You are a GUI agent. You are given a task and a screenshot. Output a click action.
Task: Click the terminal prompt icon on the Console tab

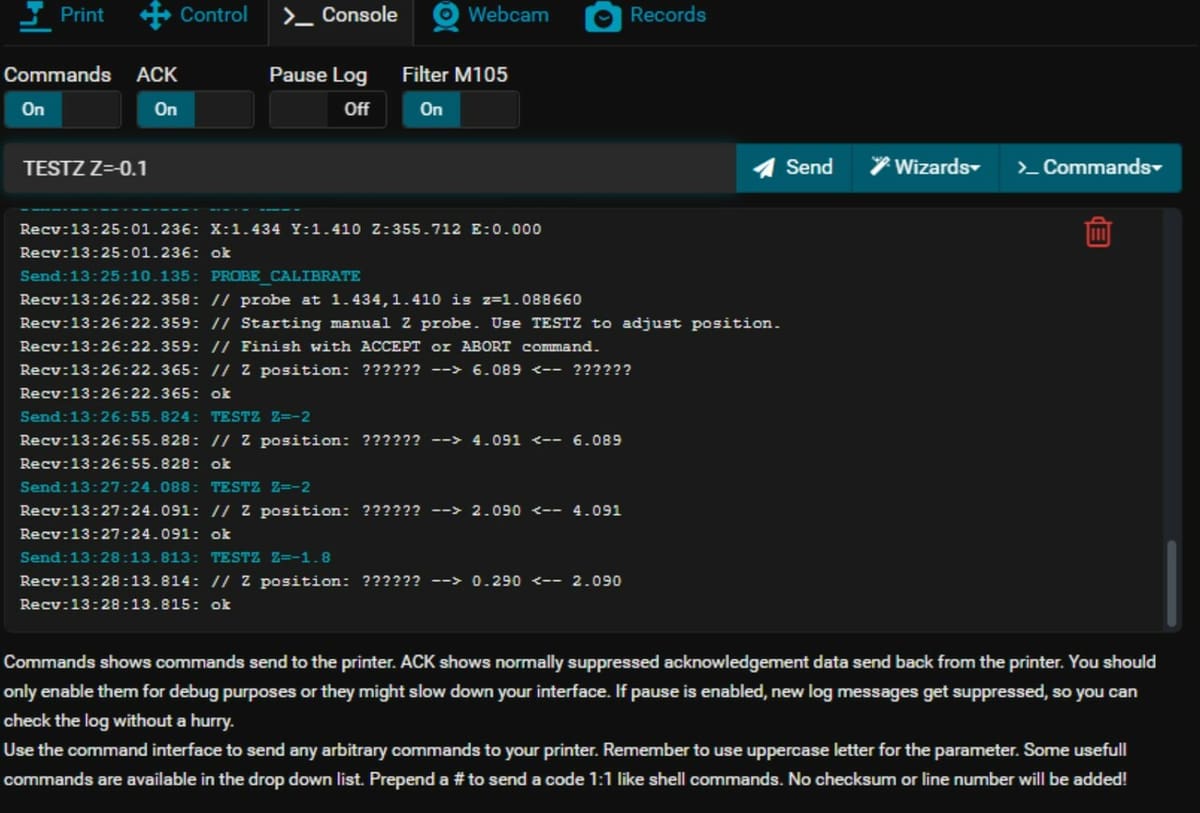click(297, 16)
